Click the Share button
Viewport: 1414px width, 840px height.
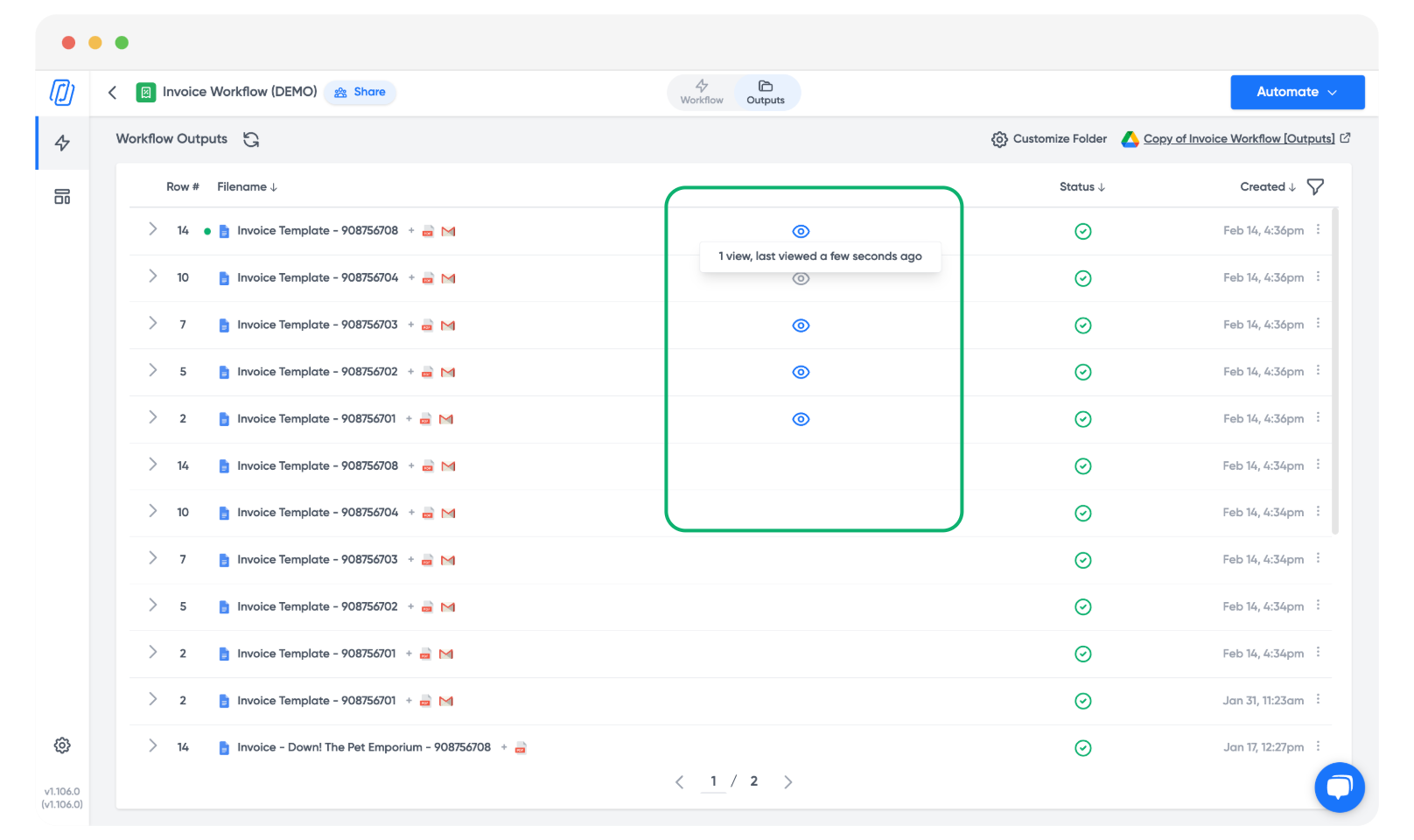point(360,92)
